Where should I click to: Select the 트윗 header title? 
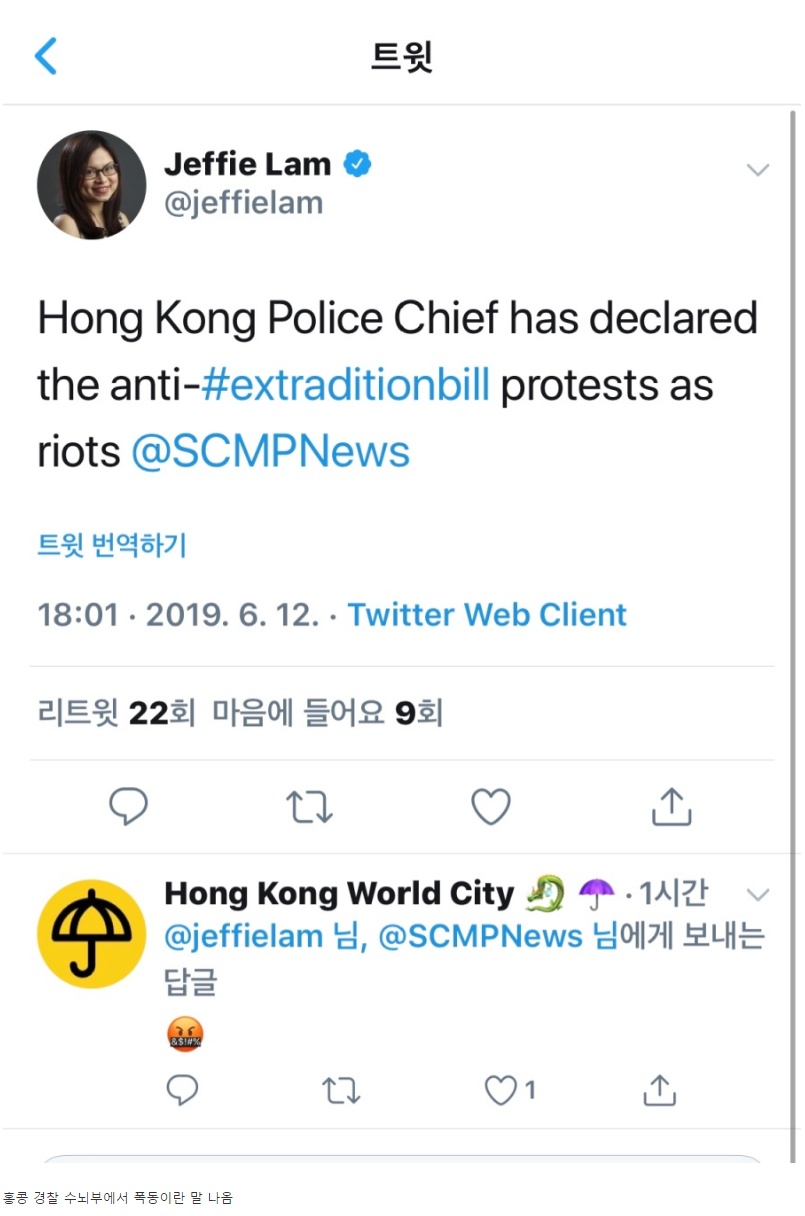[402, 56]
